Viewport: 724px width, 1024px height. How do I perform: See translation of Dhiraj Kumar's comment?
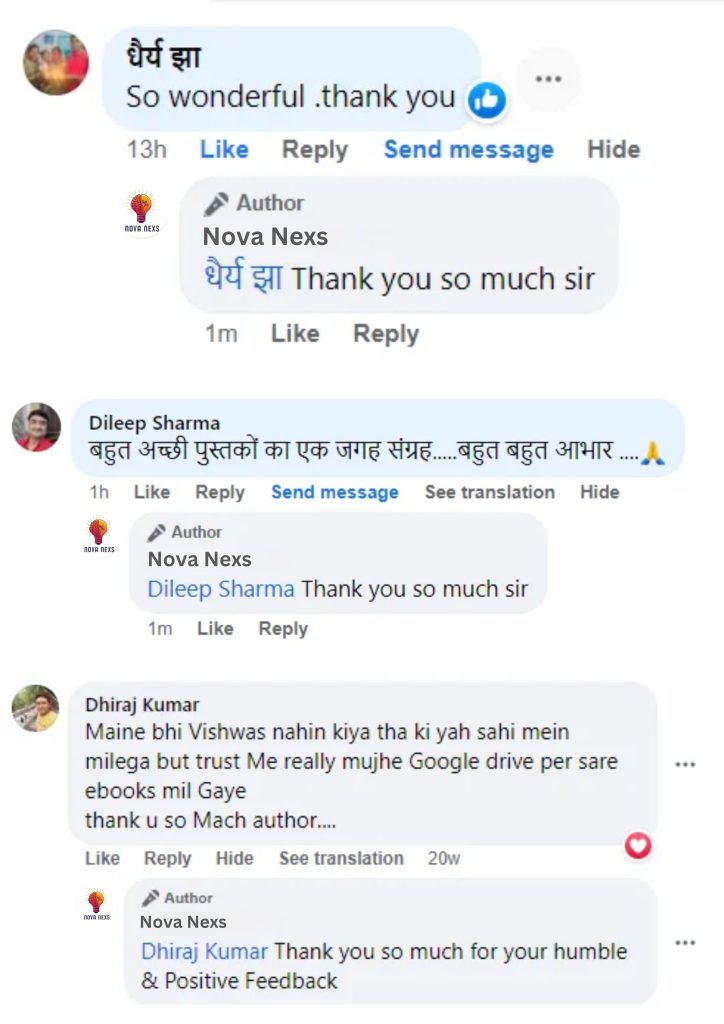click(x=341, y=858)
